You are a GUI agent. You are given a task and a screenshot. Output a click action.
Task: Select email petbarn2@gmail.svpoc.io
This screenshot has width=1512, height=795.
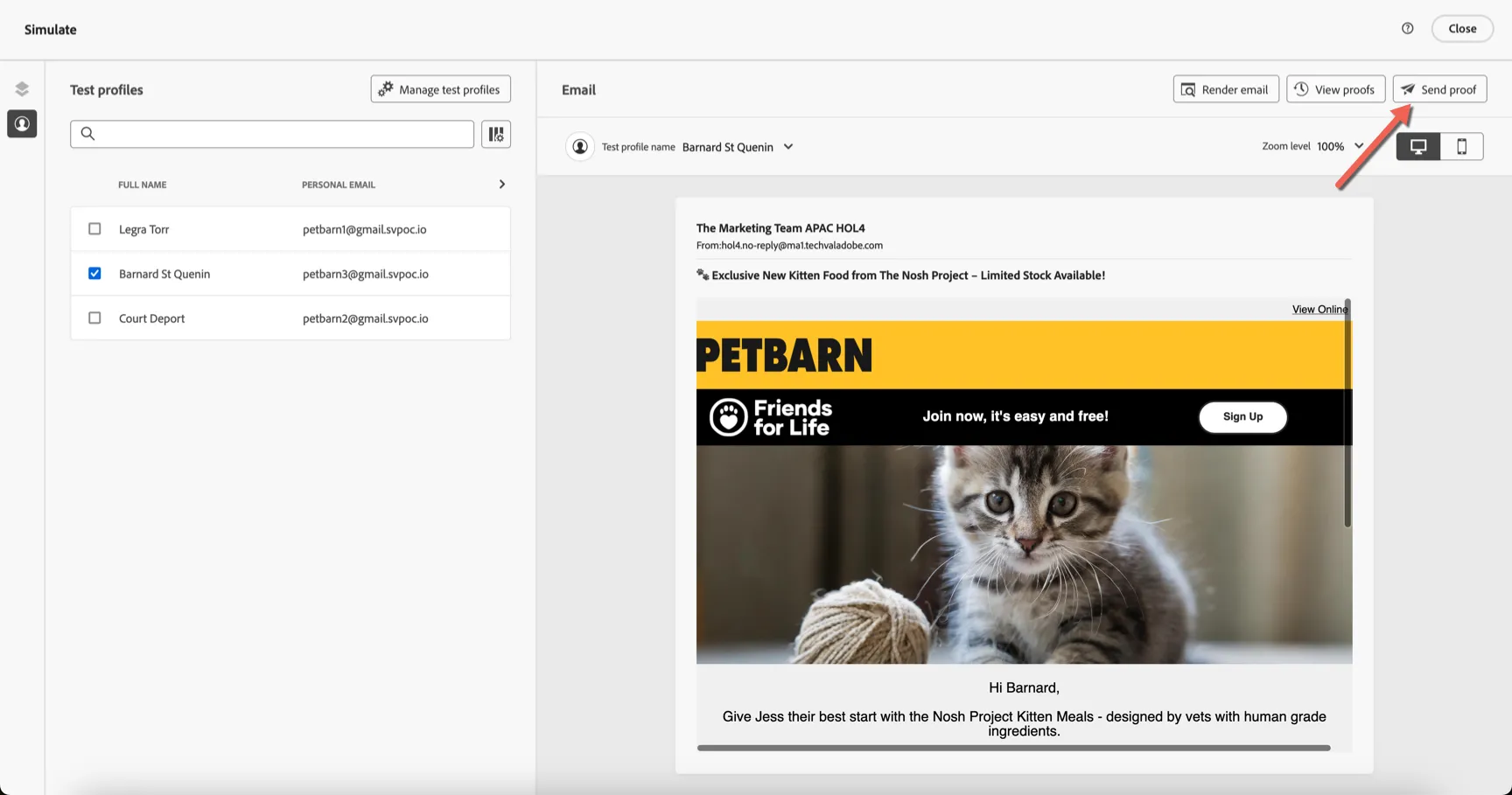click(x=366, y=318)
